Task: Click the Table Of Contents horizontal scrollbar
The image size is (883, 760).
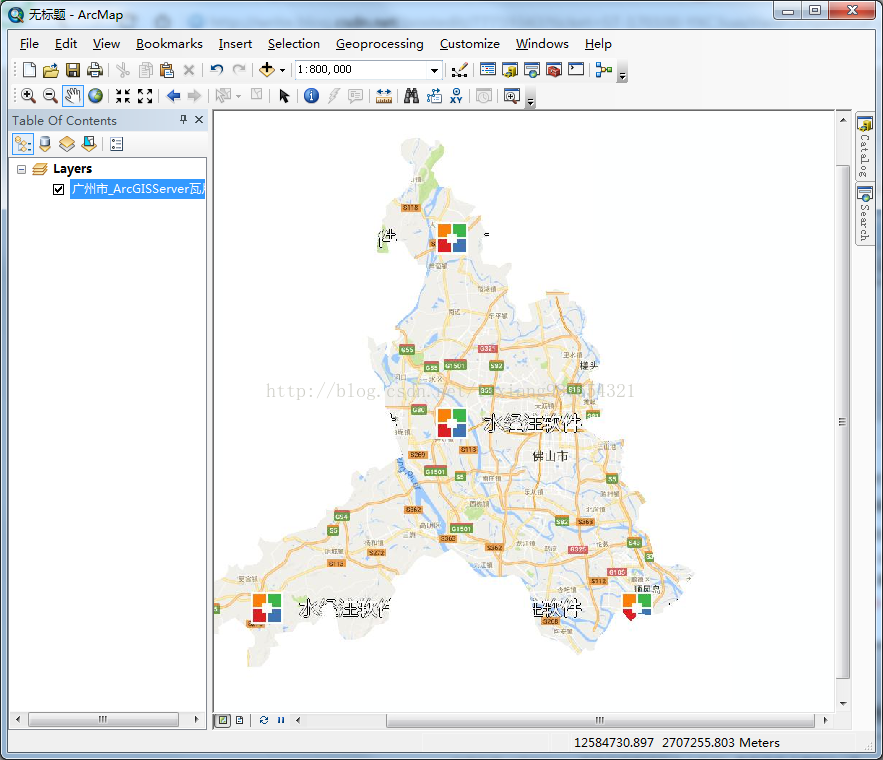Action: [x=103, y=719]
